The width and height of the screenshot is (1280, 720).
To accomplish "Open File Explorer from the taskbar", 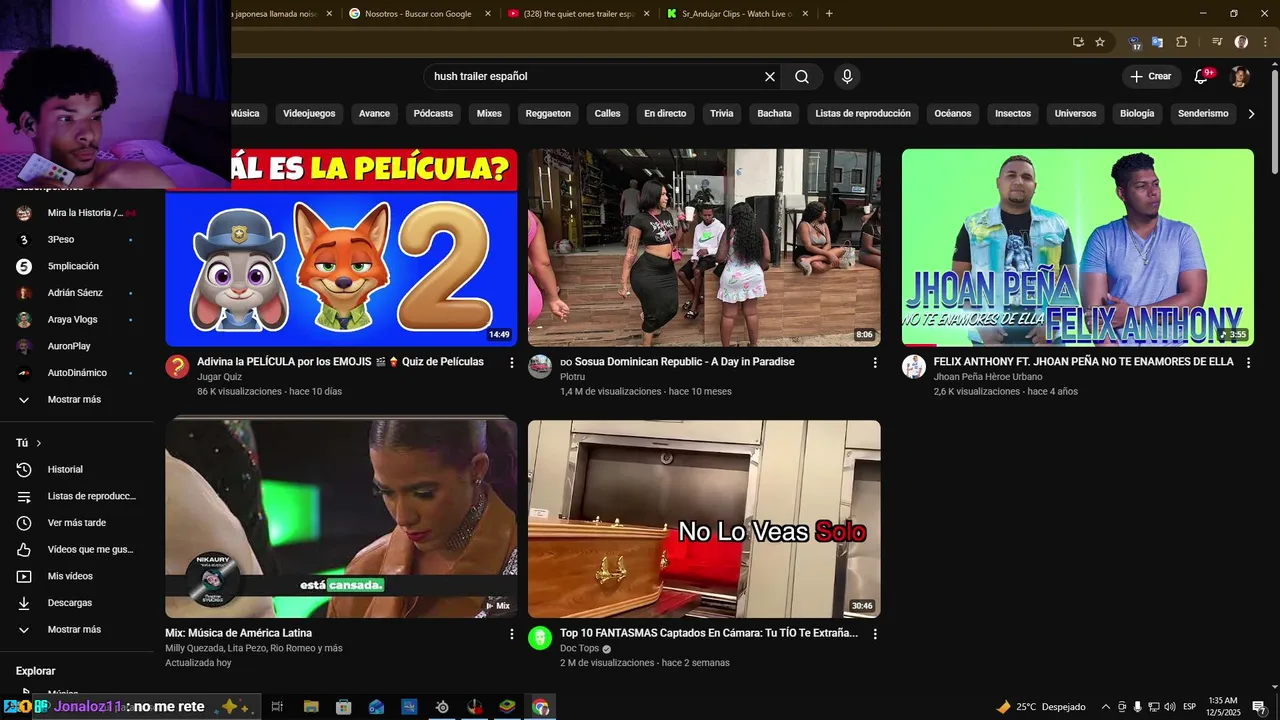I will (311, 707).
